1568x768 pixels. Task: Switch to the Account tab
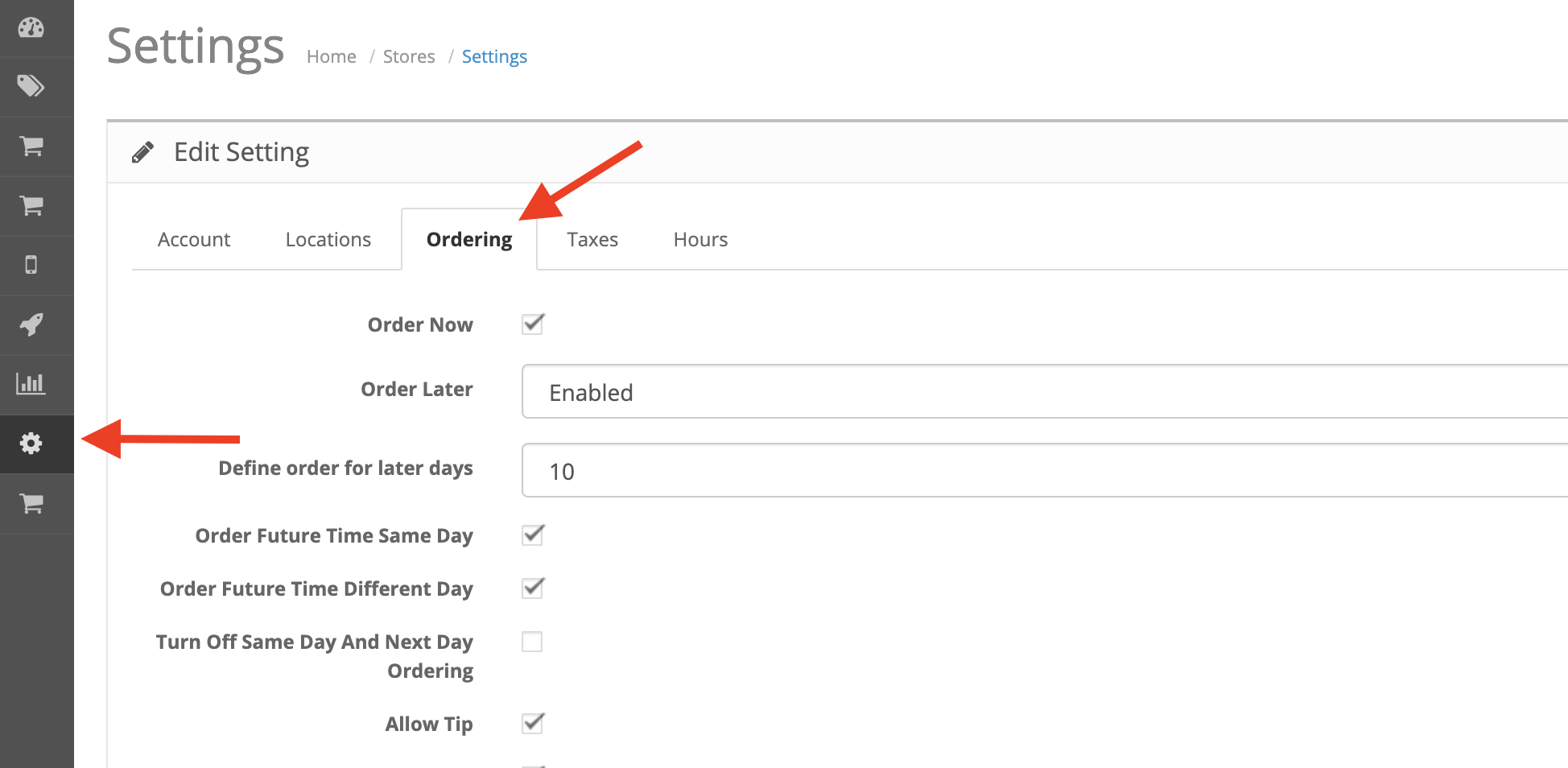coord(194,240)
